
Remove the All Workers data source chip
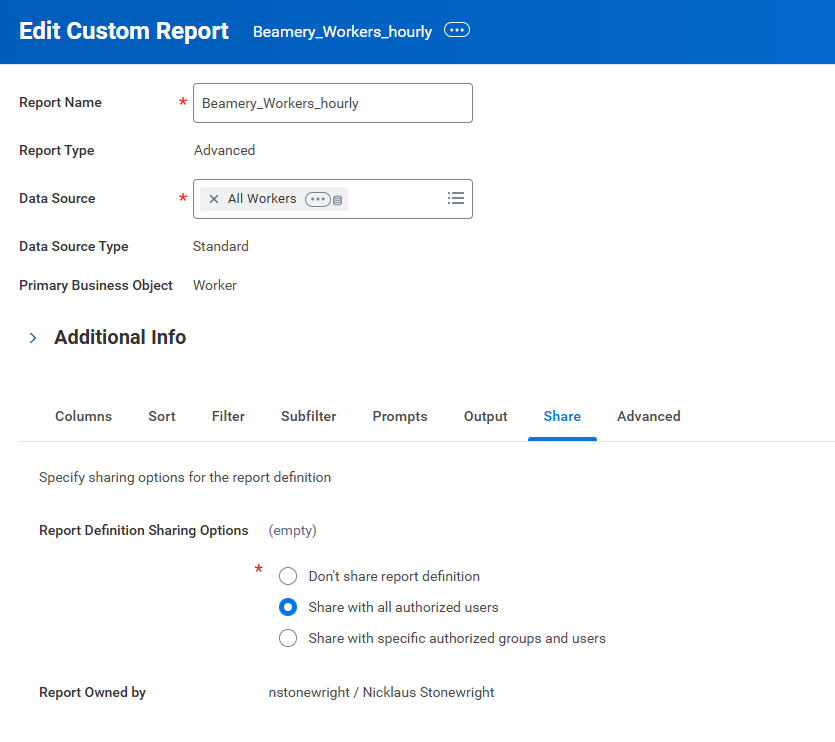(213, 199)
